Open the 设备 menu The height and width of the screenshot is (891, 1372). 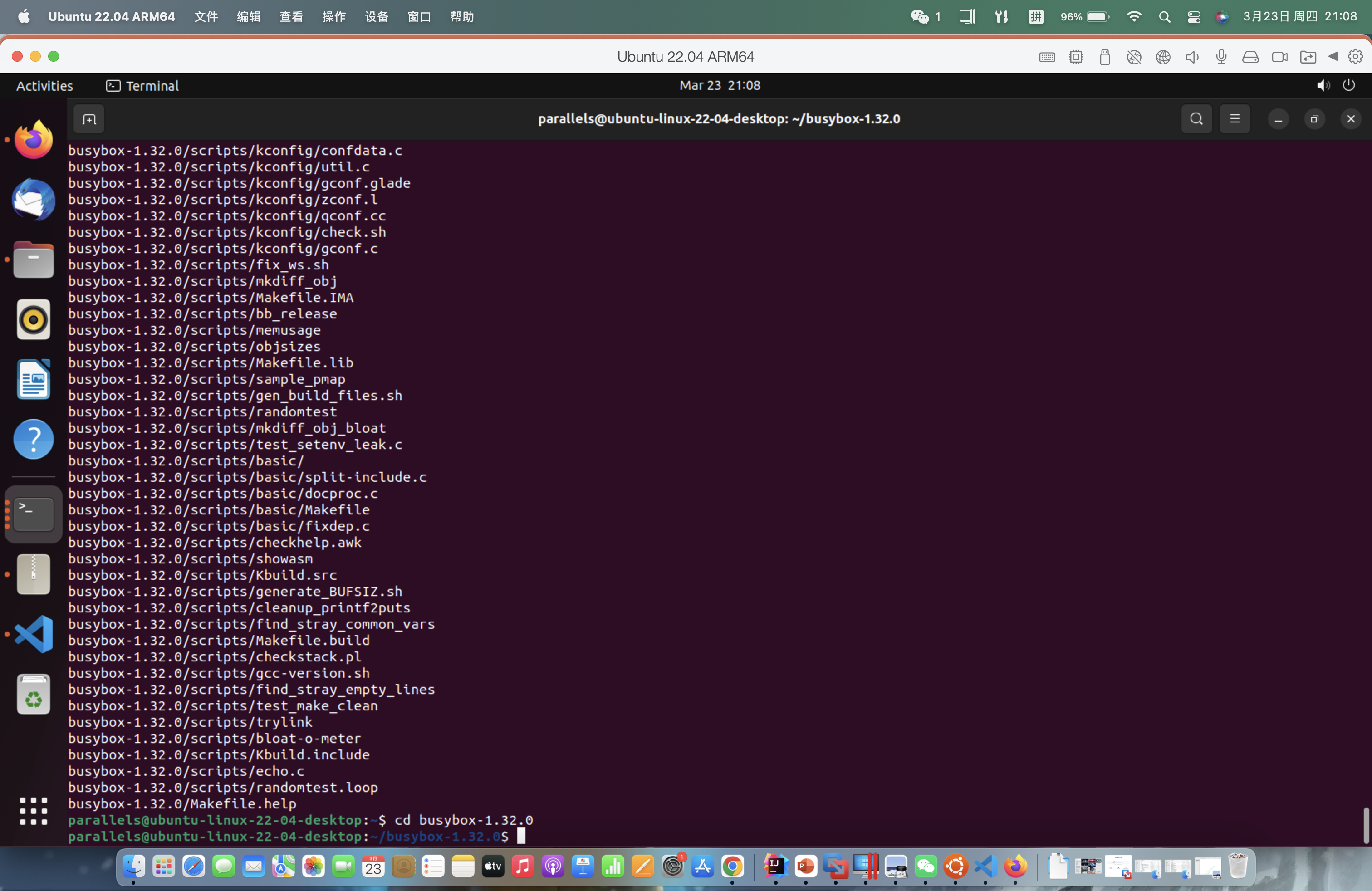click(x=377, y=17)
